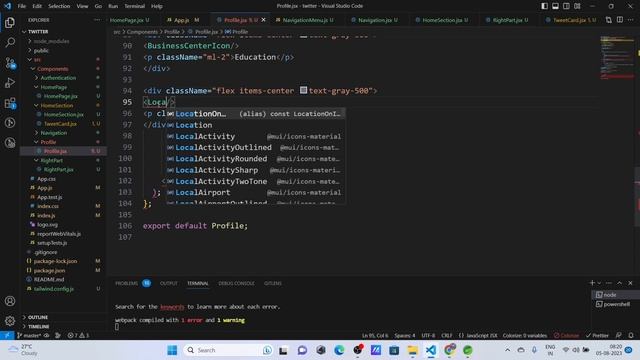Open tailwind.config.js in the explorer

coord(53,289)
